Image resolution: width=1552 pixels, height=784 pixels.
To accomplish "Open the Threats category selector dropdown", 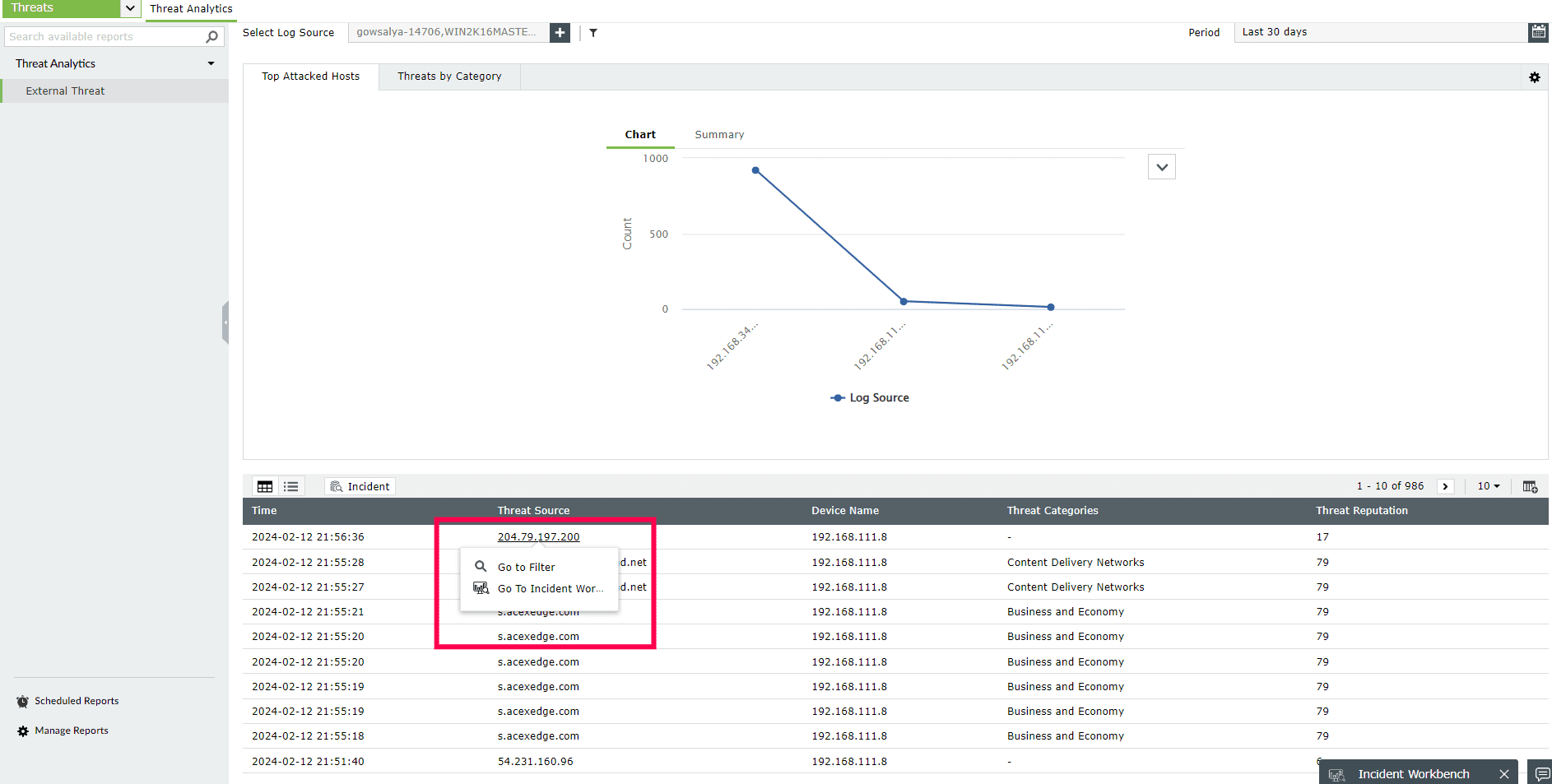I will point(128,8).
